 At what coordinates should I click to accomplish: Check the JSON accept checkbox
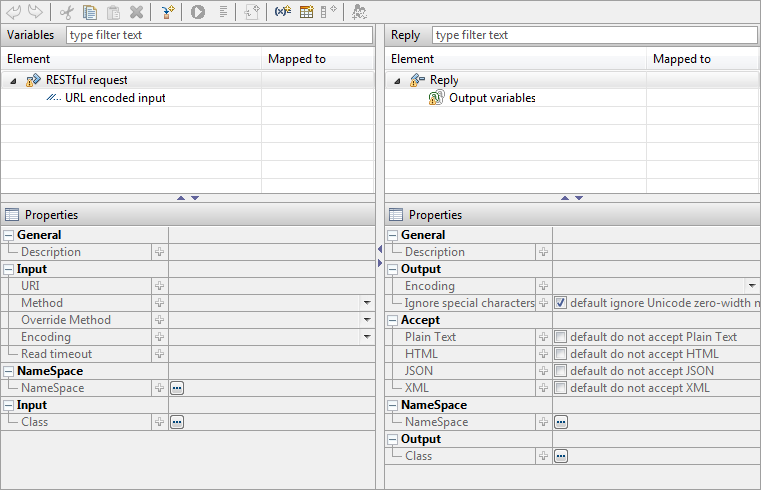(x=561, y=371)
